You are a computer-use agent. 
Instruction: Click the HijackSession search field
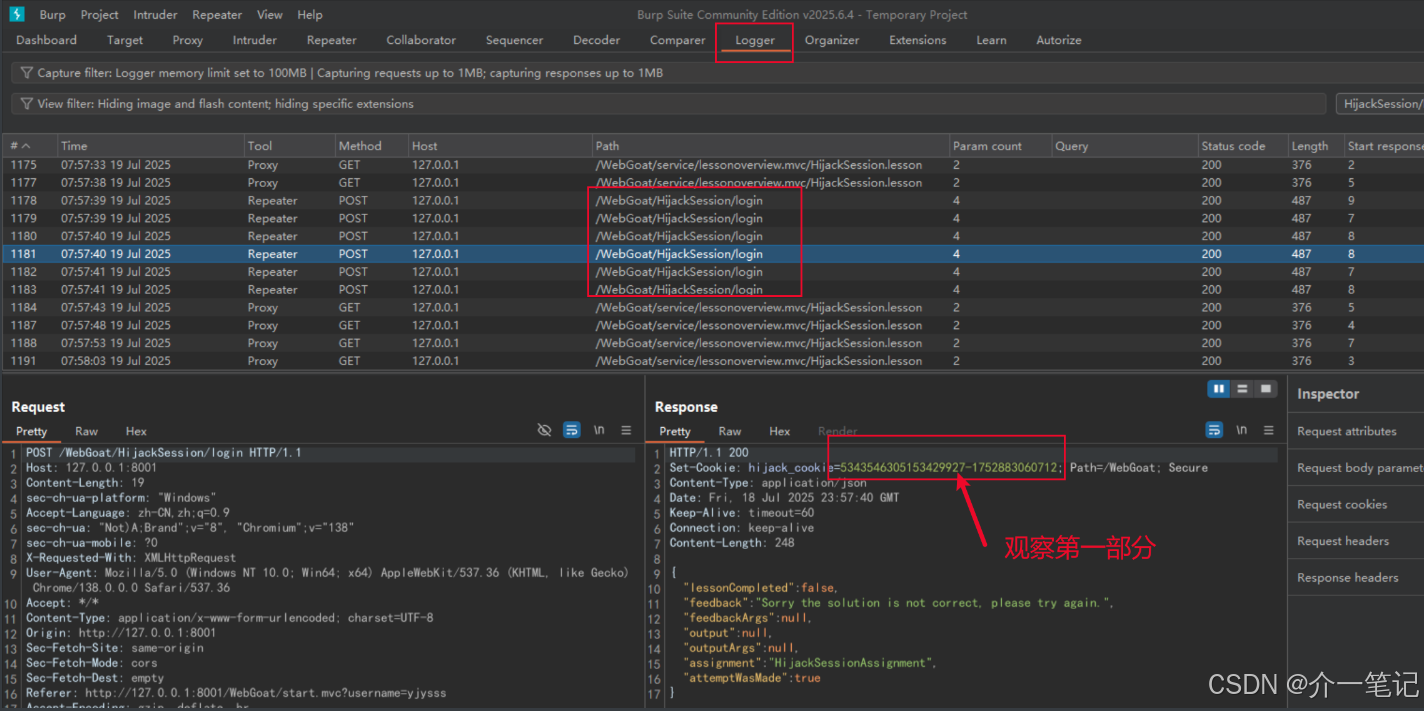click(1380, 104)
